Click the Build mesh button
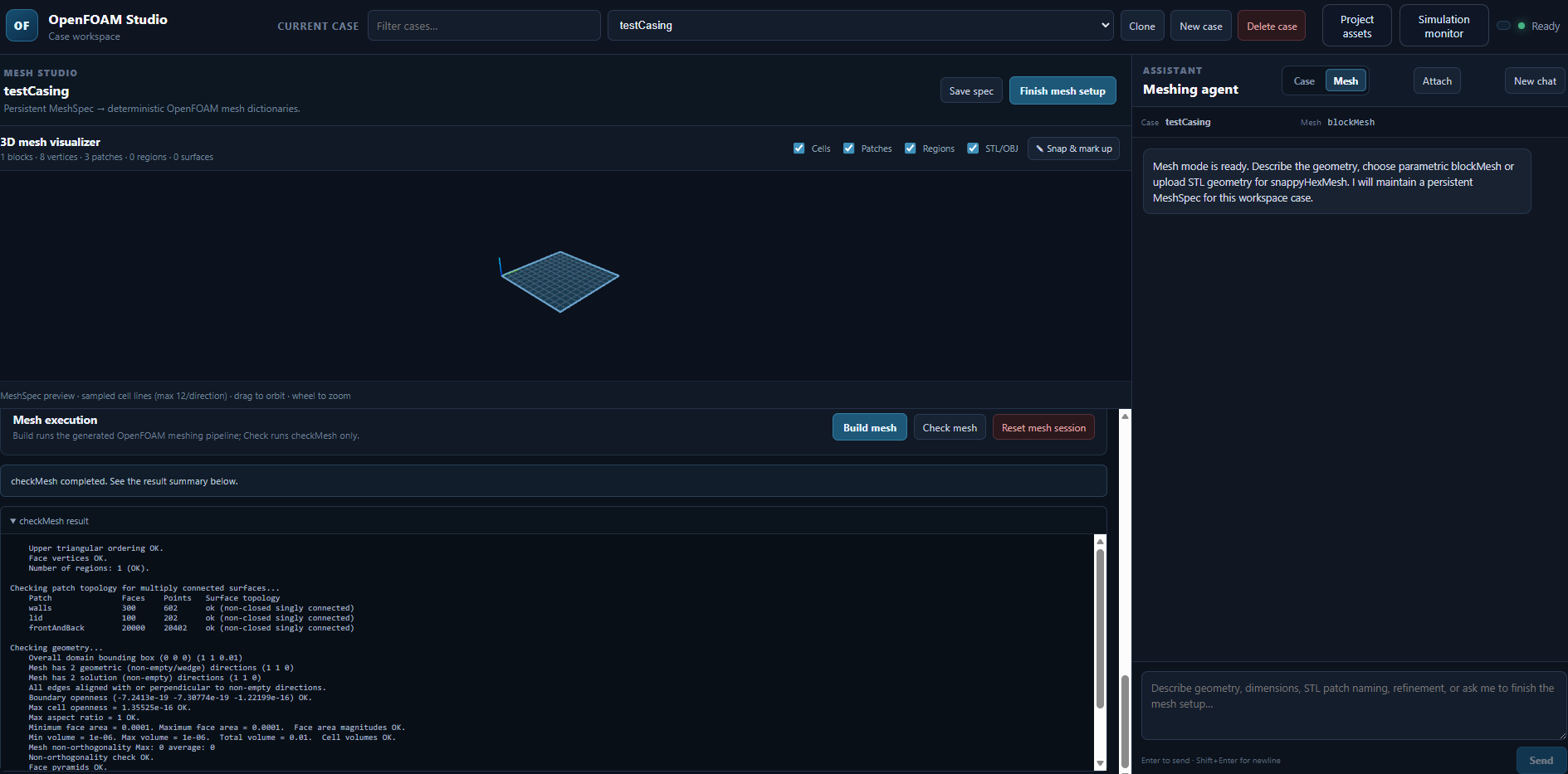This screenshot has width=1568, height=774. click(x=869, y=427)
